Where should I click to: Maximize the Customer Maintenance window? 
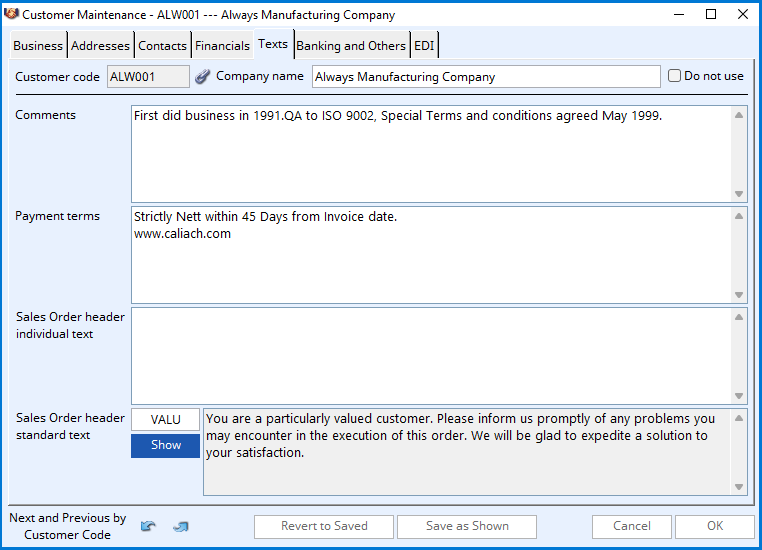(711, 14)
